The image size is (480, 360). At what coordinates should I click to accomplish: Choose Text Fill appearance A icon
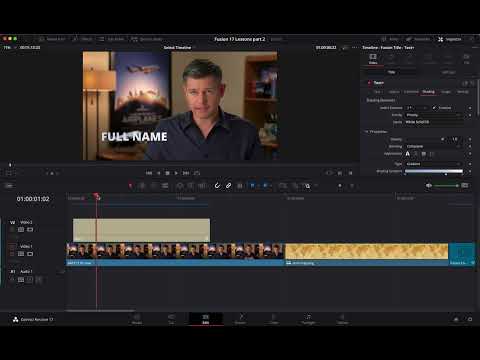coord(407,154)
